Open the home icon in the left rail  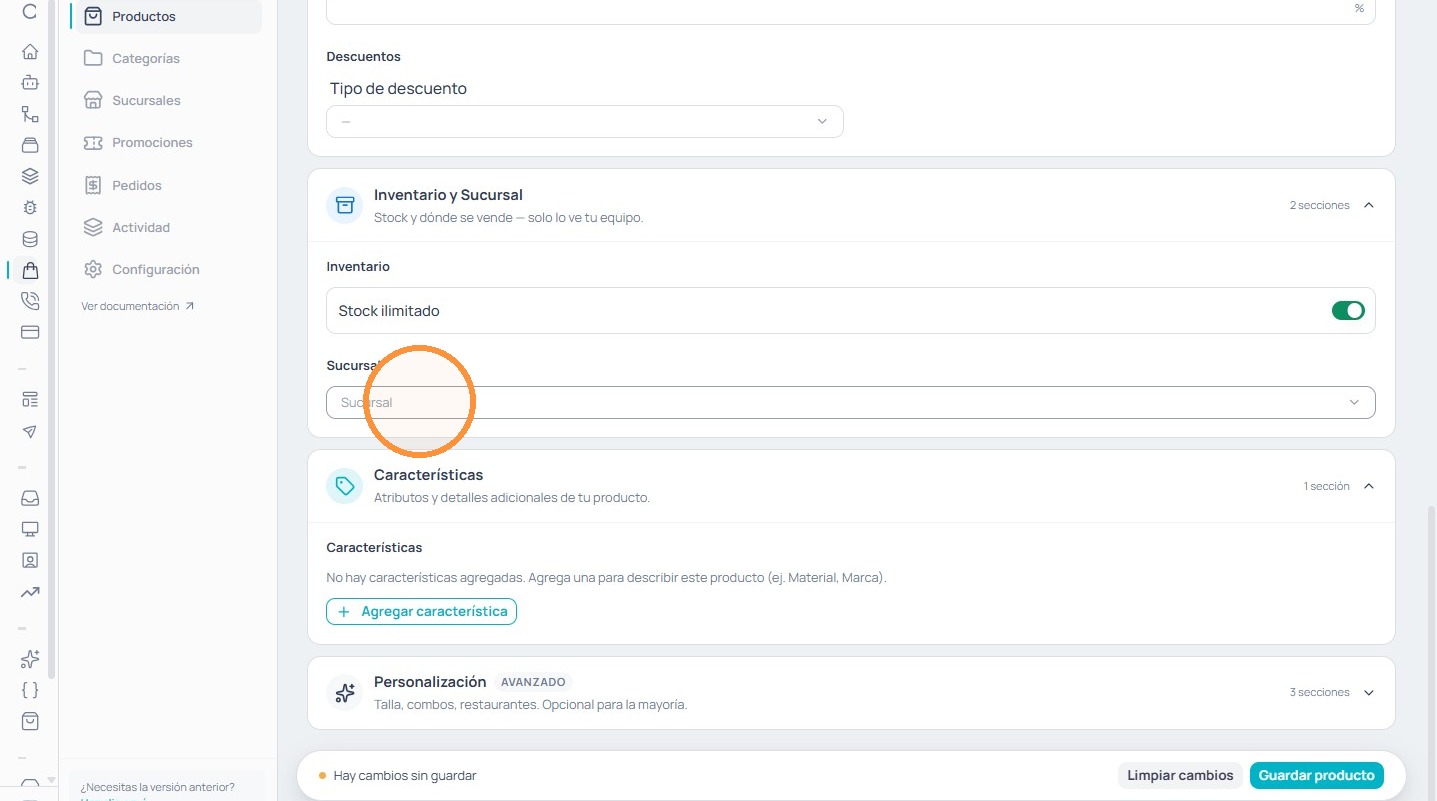pos(30,52)
